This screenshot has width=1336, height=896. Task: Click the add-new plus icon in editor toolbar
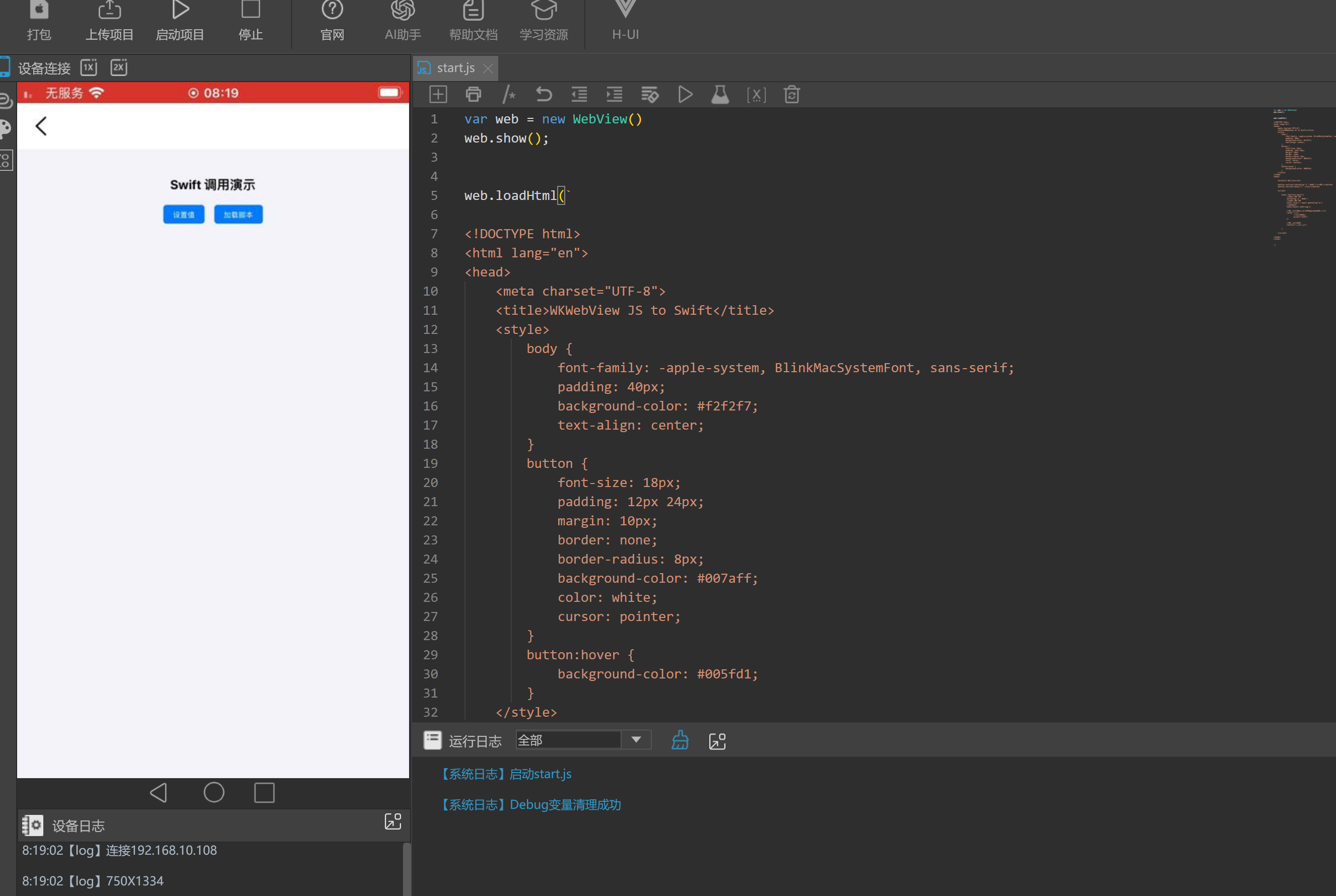click(x=438, y=94)
